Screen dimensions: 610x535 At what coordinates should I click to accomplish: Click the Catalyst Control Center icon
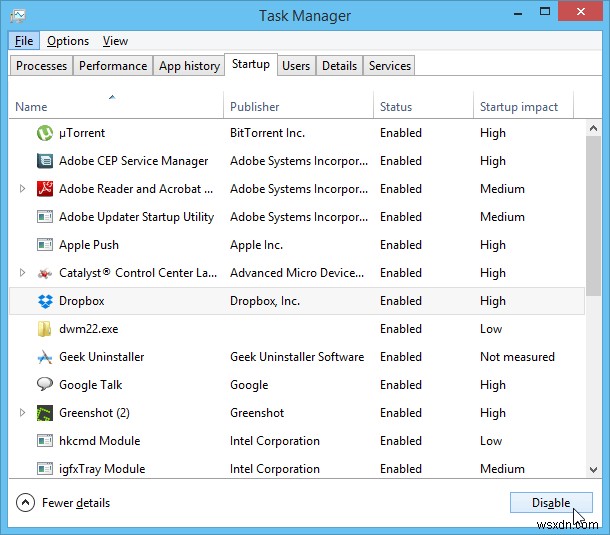tap(45, 274)
